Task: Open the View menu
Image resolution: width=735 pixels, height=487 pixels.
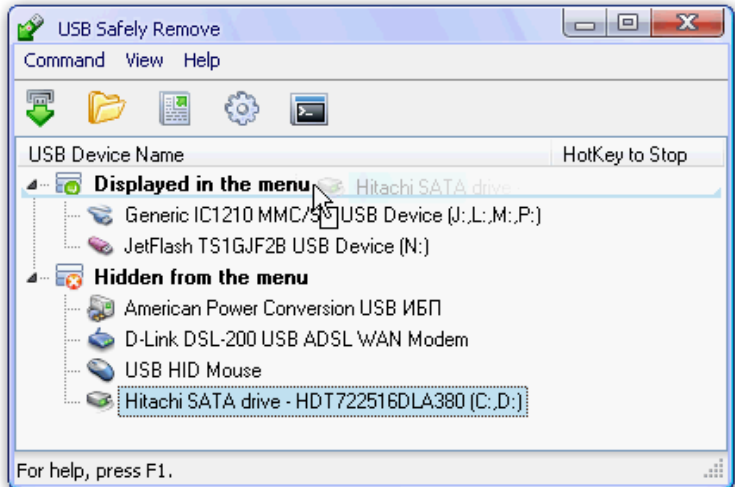Action: pyautogui.click(x=144, y=60)
